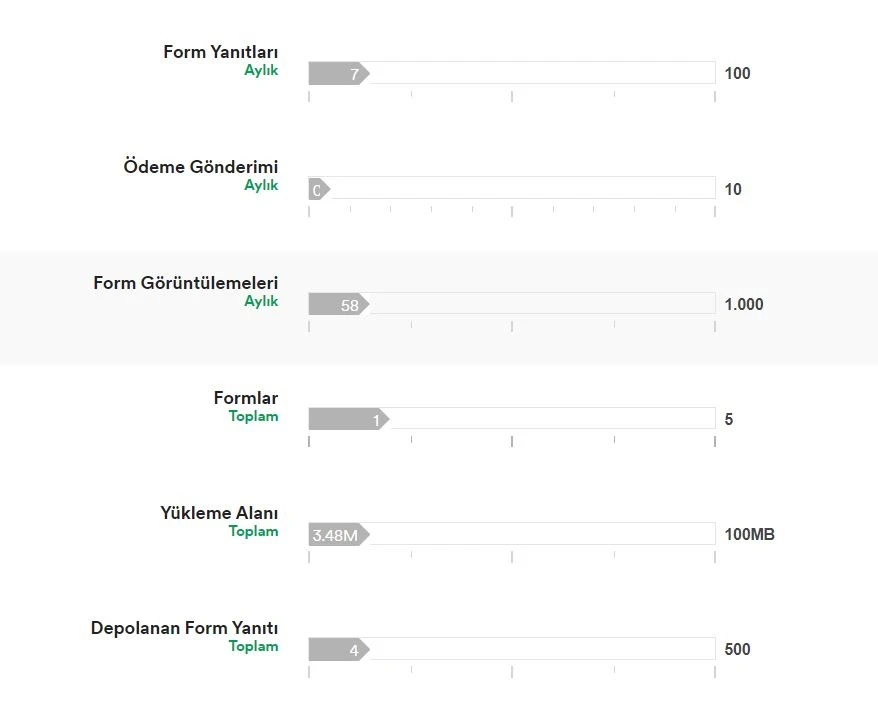Click the Toplam label under Formlar

click(x=253, y=416)
